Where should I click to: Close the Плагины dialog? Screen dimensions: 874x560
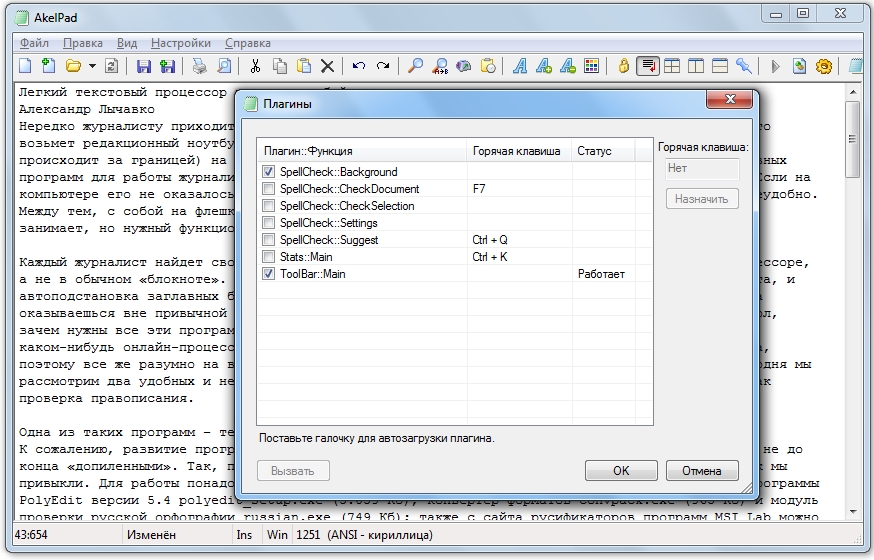[x=730, y=99]
